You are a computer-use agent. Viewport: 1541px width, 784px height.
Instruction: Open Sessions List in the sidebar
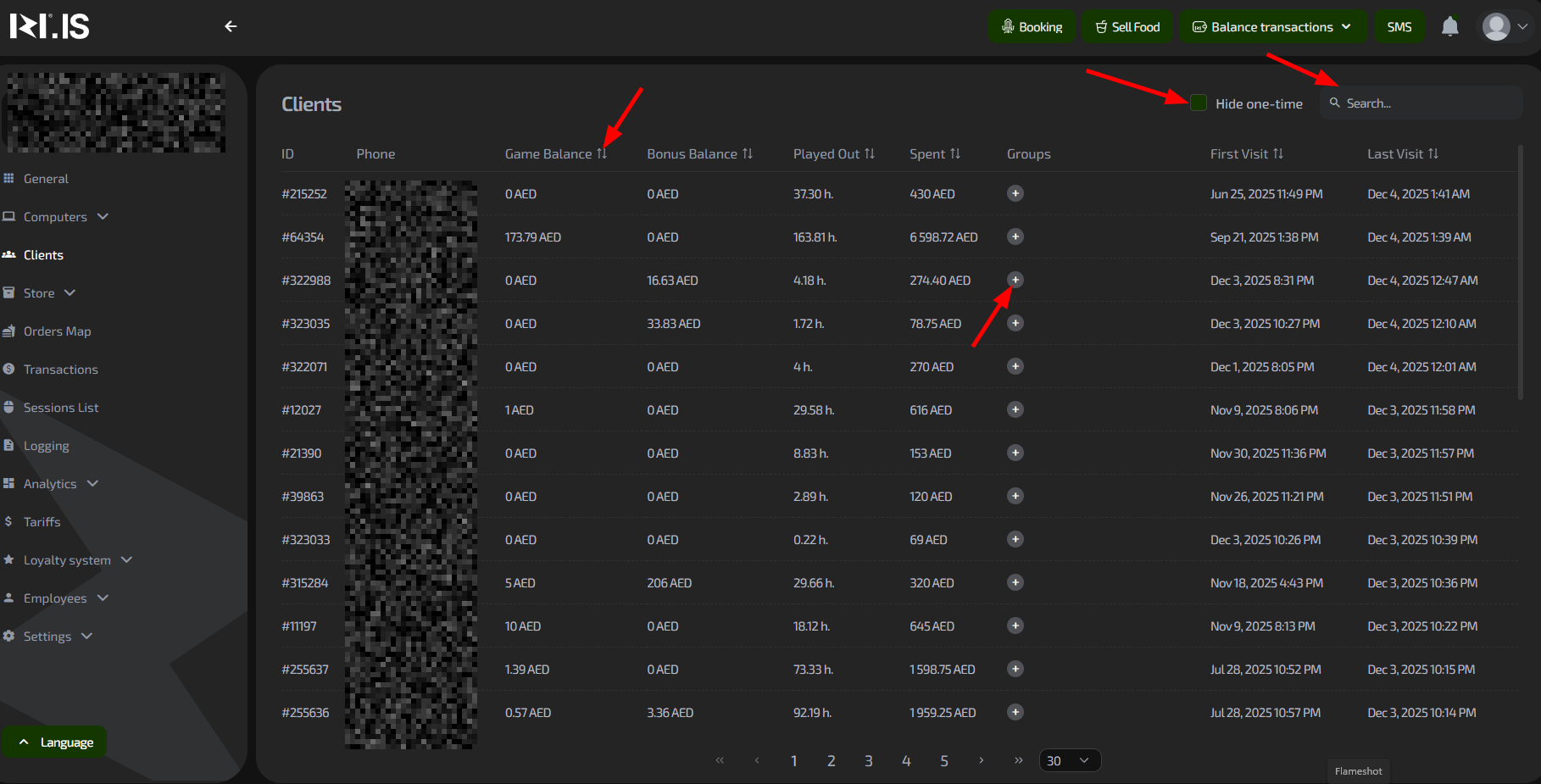[61, 408]
